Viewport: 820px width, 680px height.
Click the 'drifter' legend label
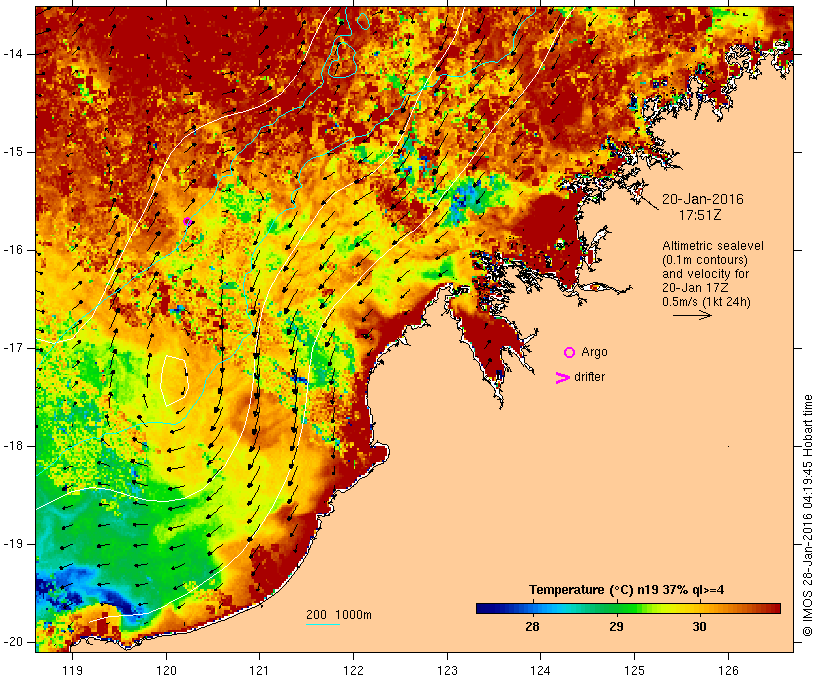pos(589,377)
